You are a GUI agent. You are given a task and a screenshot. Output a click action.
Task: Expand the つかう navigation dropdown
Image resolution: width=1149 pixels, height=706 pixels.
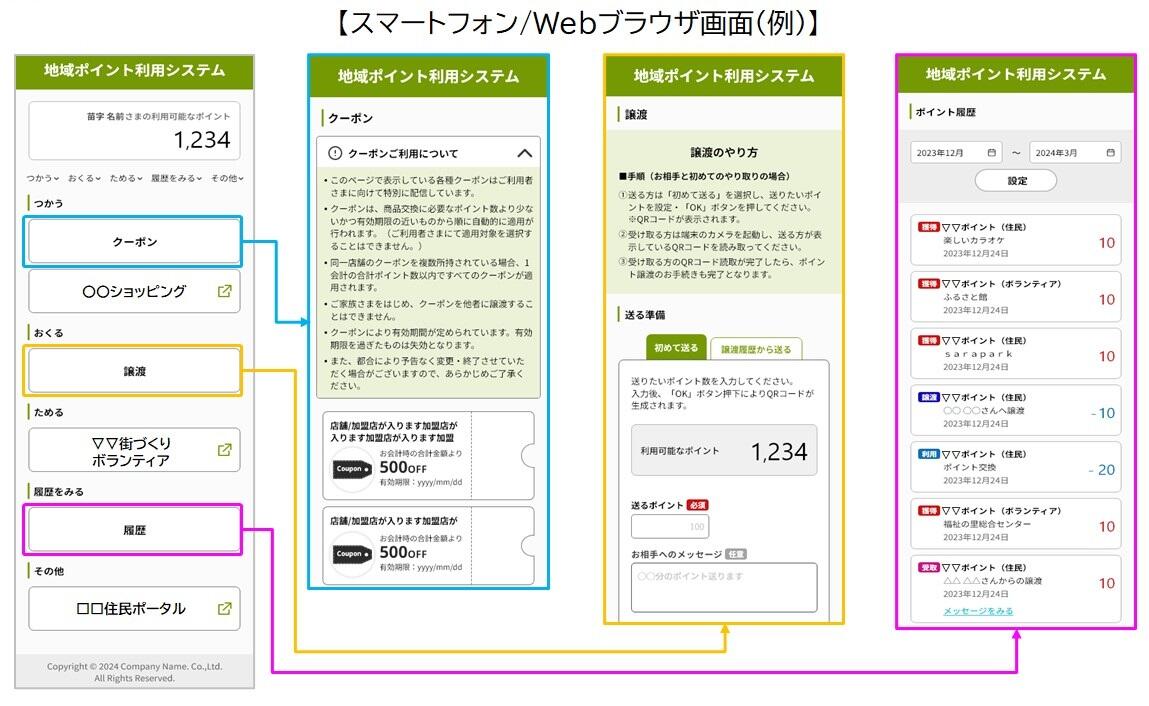[x=43, y=178]
